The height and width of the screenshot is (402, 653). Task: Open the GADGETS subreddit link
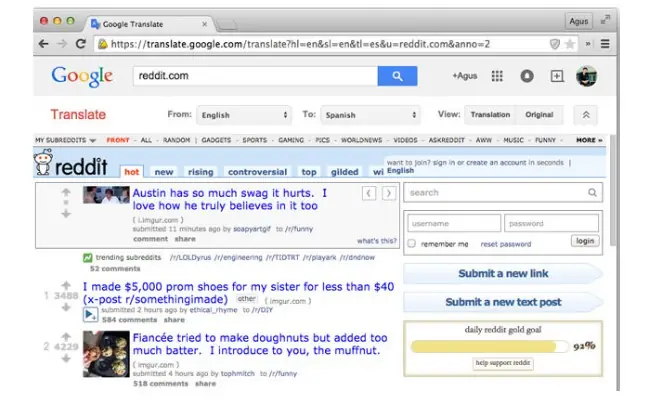pyautogui.click(x=216, y=140)
